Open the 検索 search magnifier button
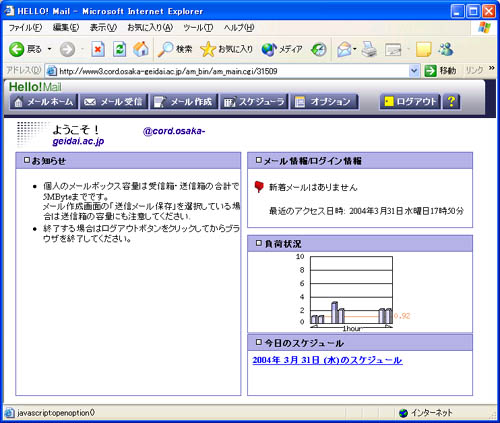Viewport: 500px width, 423px height. tap(175, 49)
